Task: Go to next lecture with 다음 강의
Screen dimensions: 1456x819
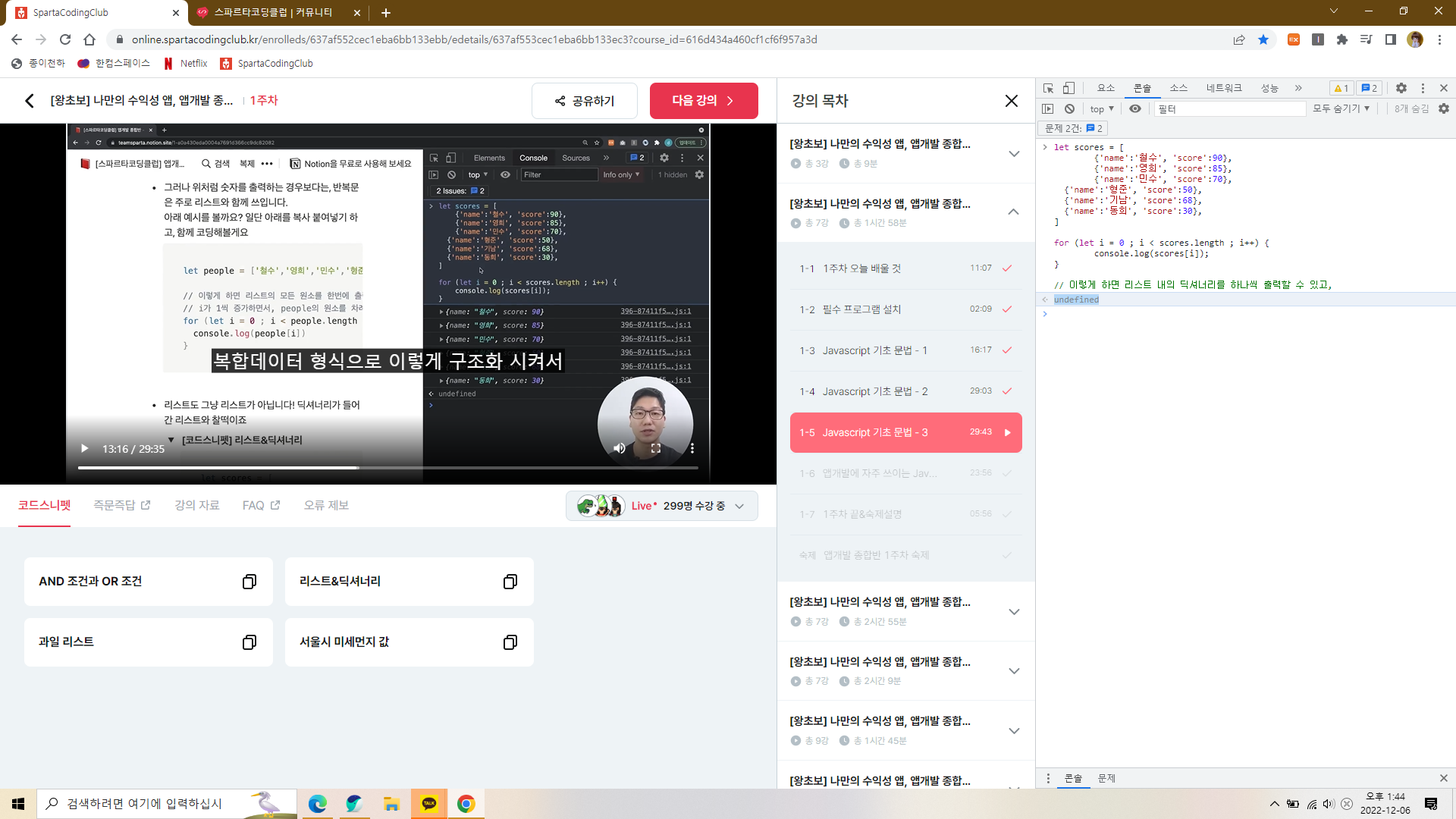Action: pyautogui.click(x=703, y=101)
